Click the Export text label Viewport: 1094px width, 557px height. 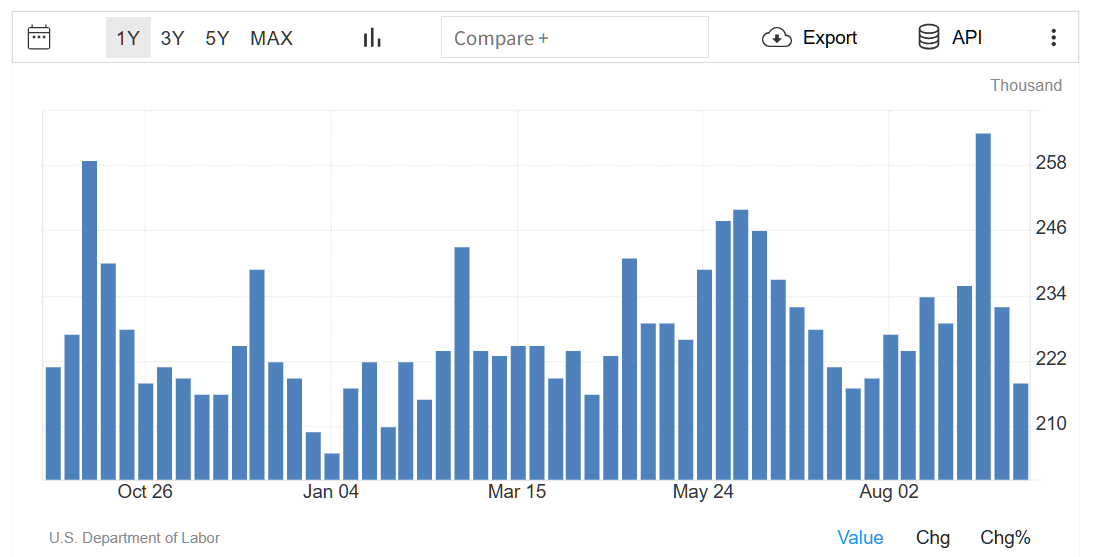pos(830,38)
